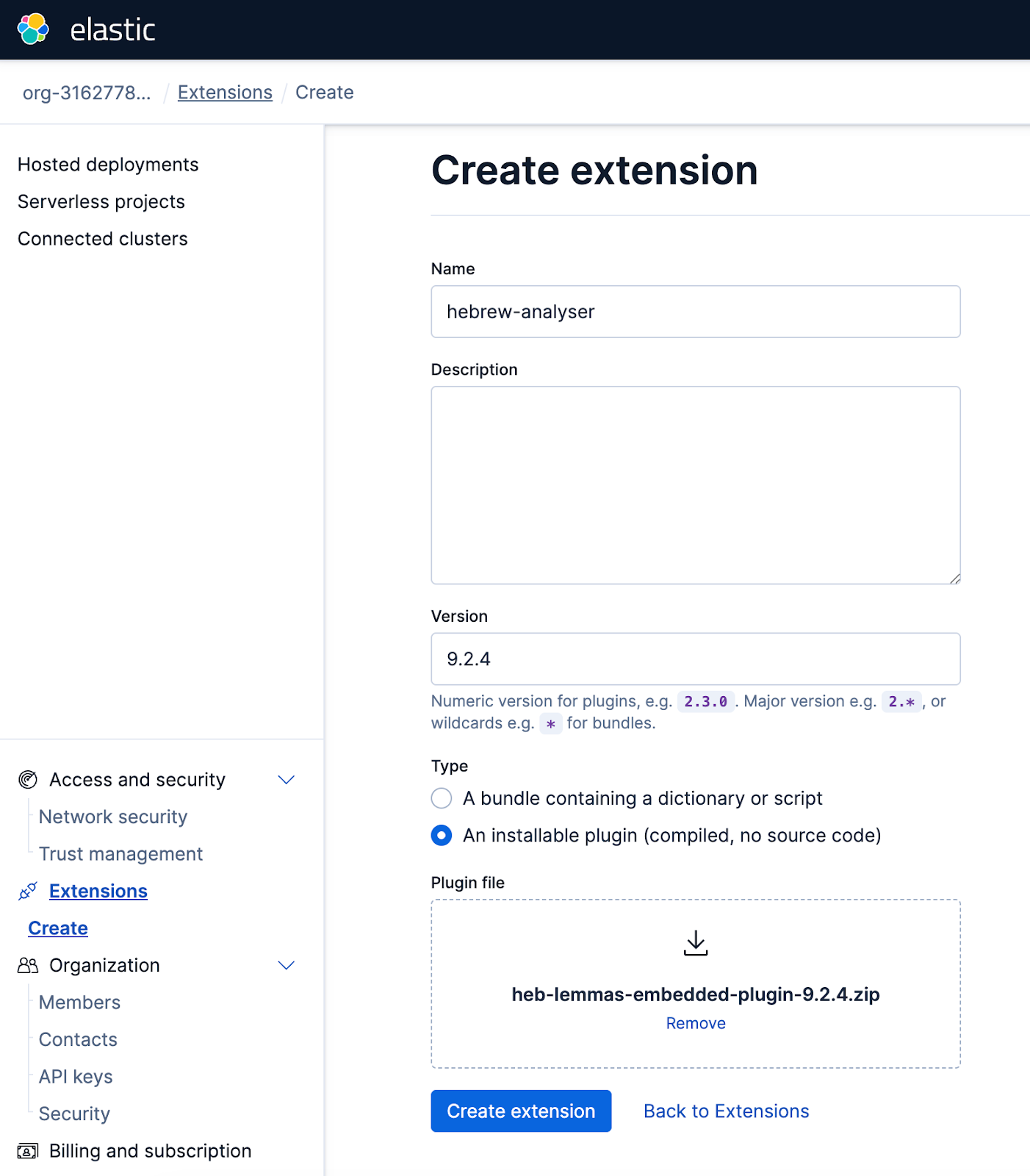Open the Security page under Organization

point(74,1114)
